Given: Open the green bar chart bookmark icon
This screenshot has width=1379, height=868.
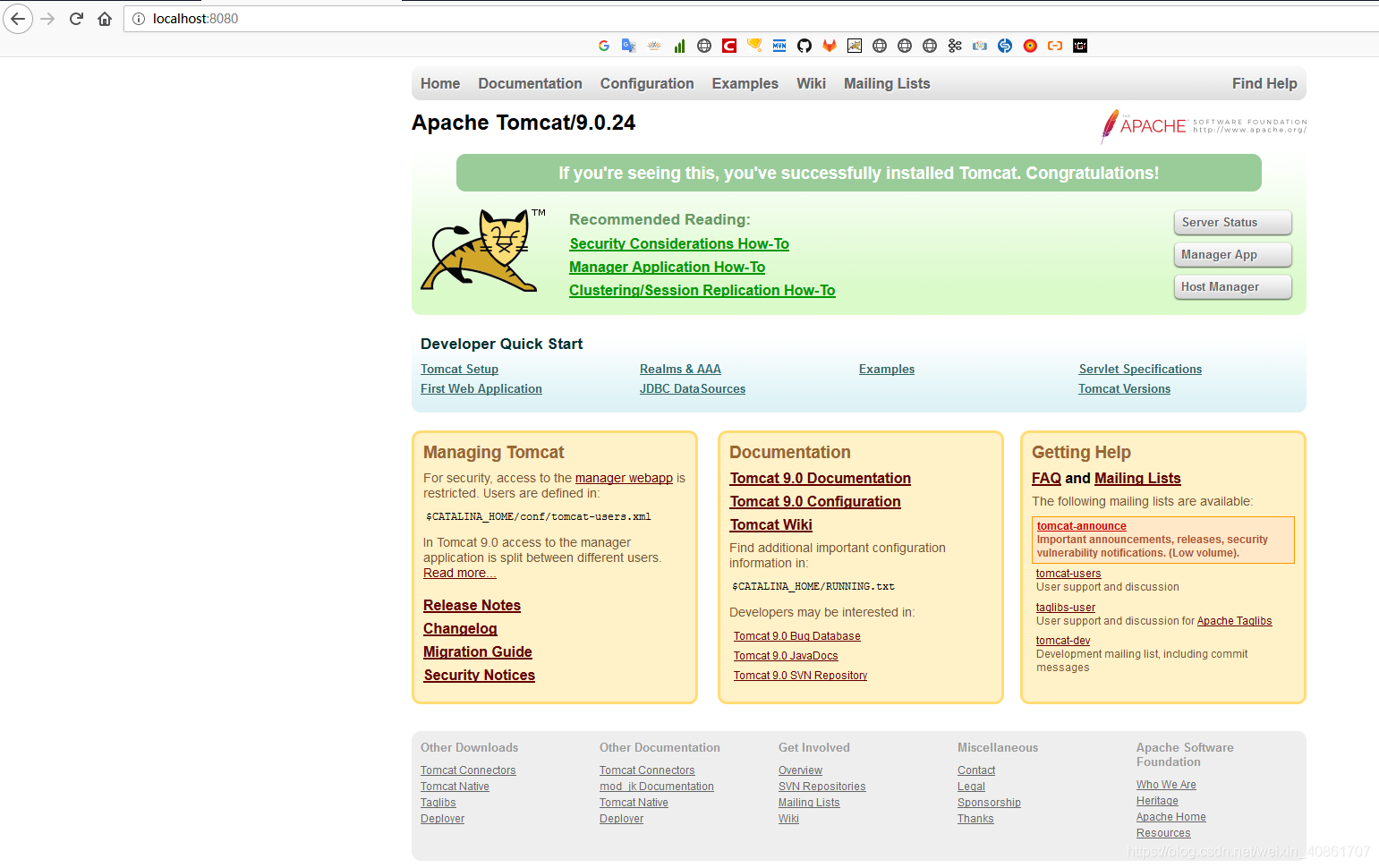Looking at the screenshot, I should point(679,46).
